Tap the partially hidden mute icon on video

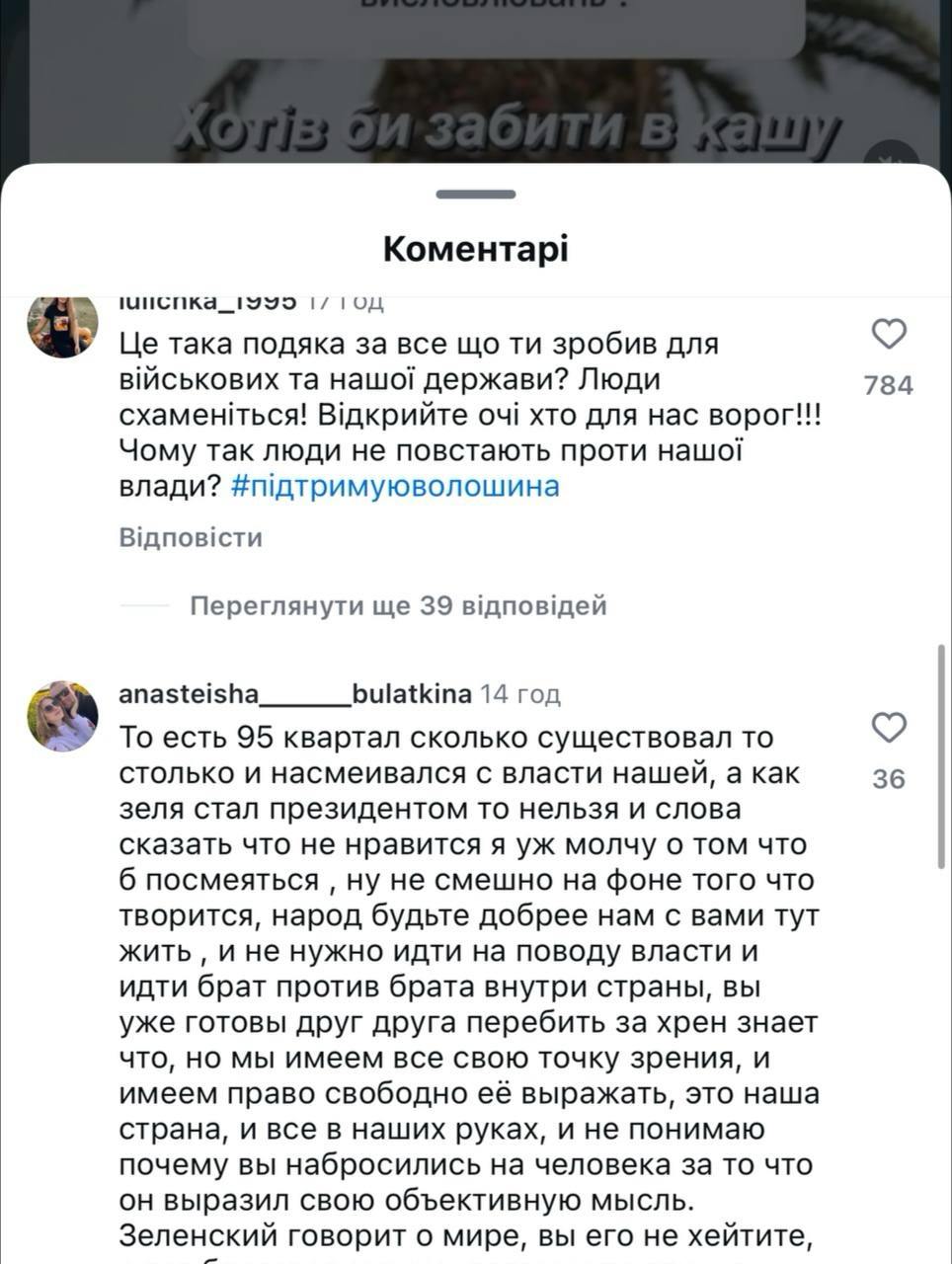point(892,157)
